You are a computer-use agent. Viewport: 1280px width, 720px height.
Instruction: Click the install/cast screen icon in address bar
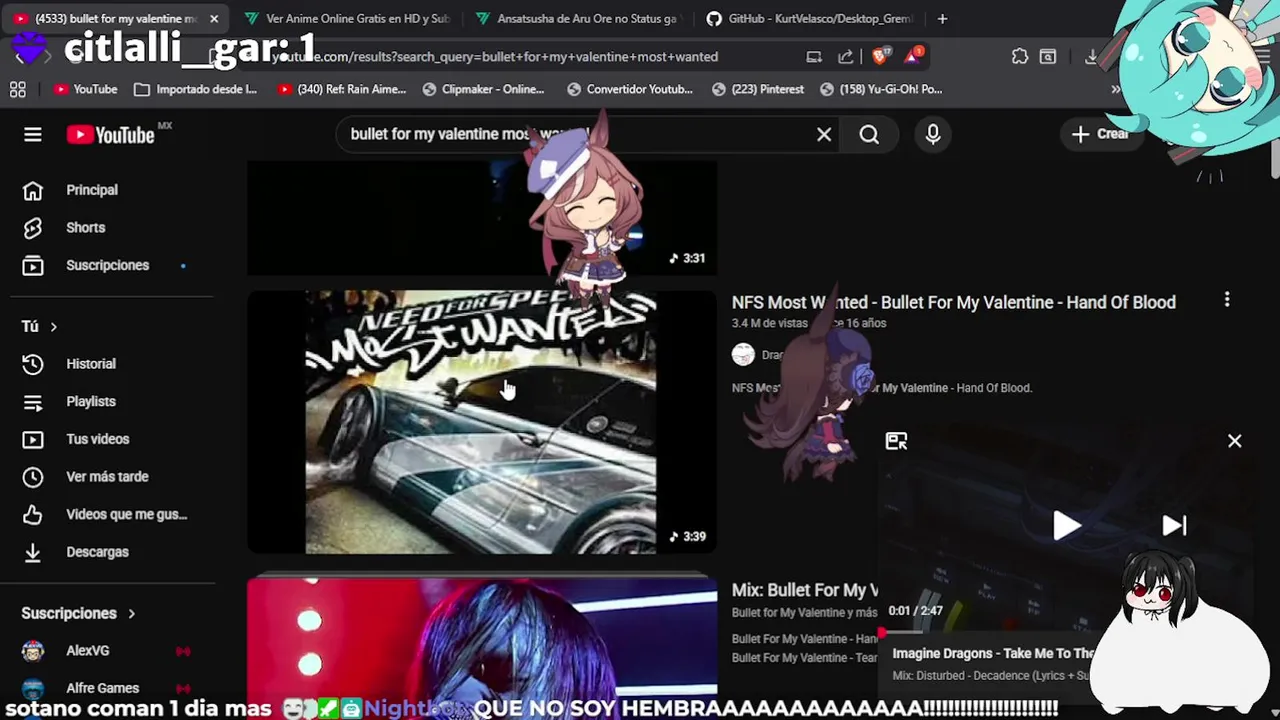(814, 57)
